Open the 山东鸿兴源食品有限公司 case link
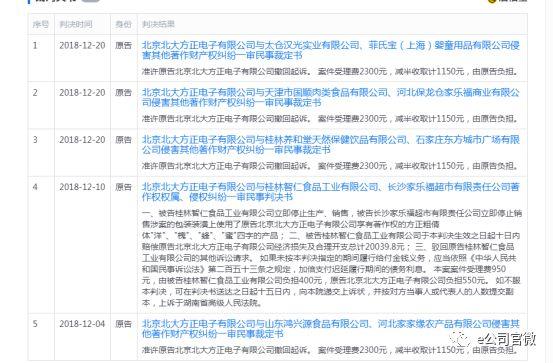553x363 pixels. (330, 329)
